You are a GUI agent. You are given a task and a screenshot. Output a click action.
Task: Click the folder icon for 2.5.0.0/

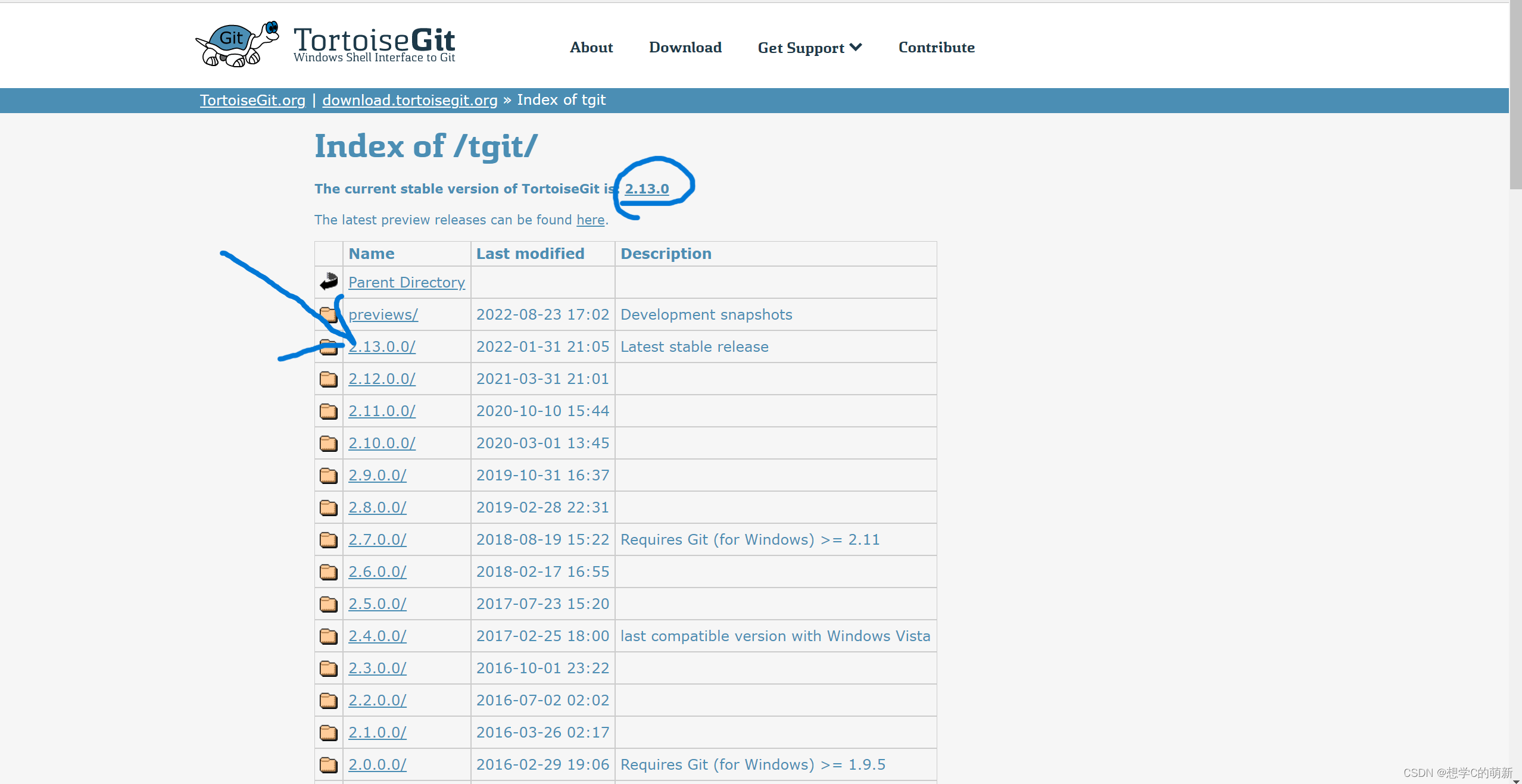pyautogui.click(x=329, y=604)
